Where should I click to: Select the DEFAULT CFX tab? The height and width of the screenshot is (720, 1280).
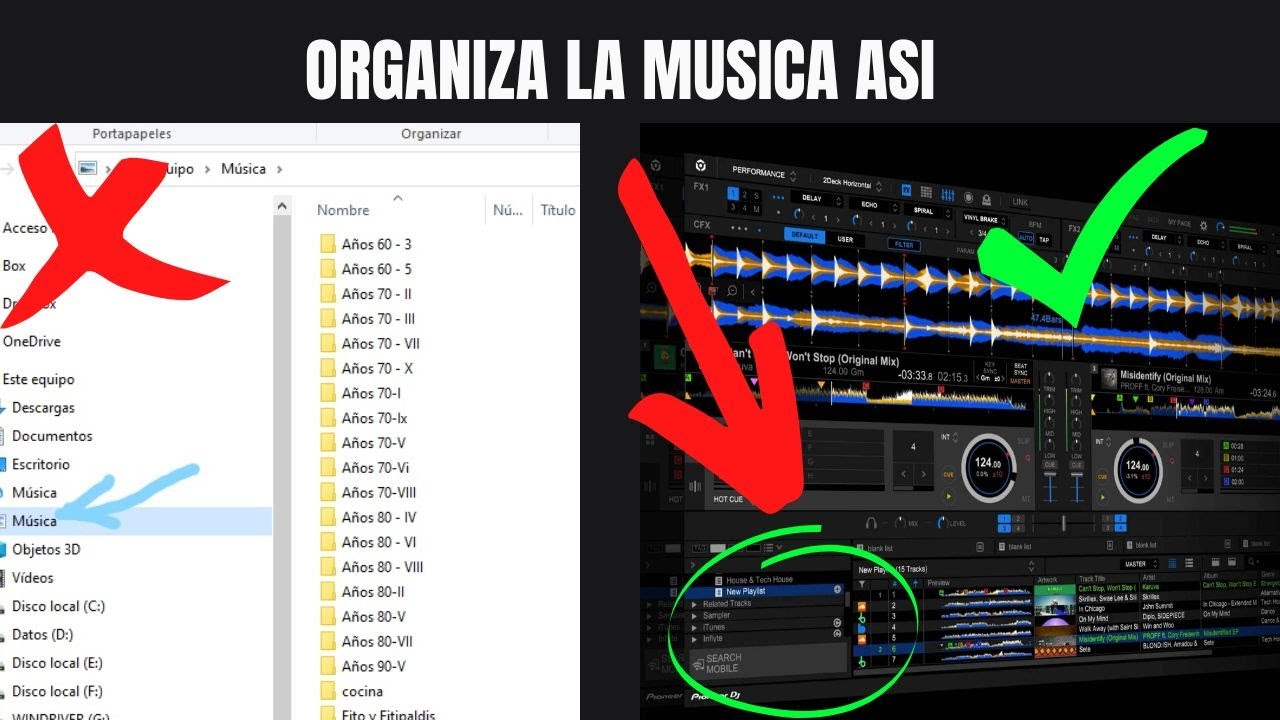[805, 236]
